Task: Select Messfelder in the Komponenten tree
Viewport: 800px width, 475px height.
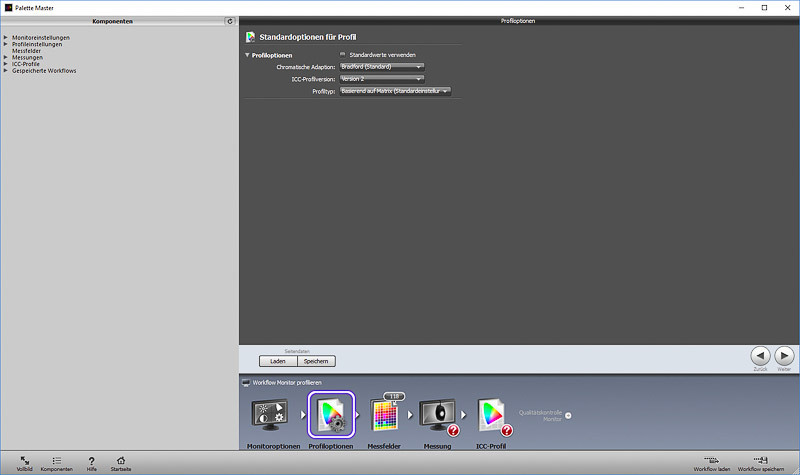Action: pos(26,51)
